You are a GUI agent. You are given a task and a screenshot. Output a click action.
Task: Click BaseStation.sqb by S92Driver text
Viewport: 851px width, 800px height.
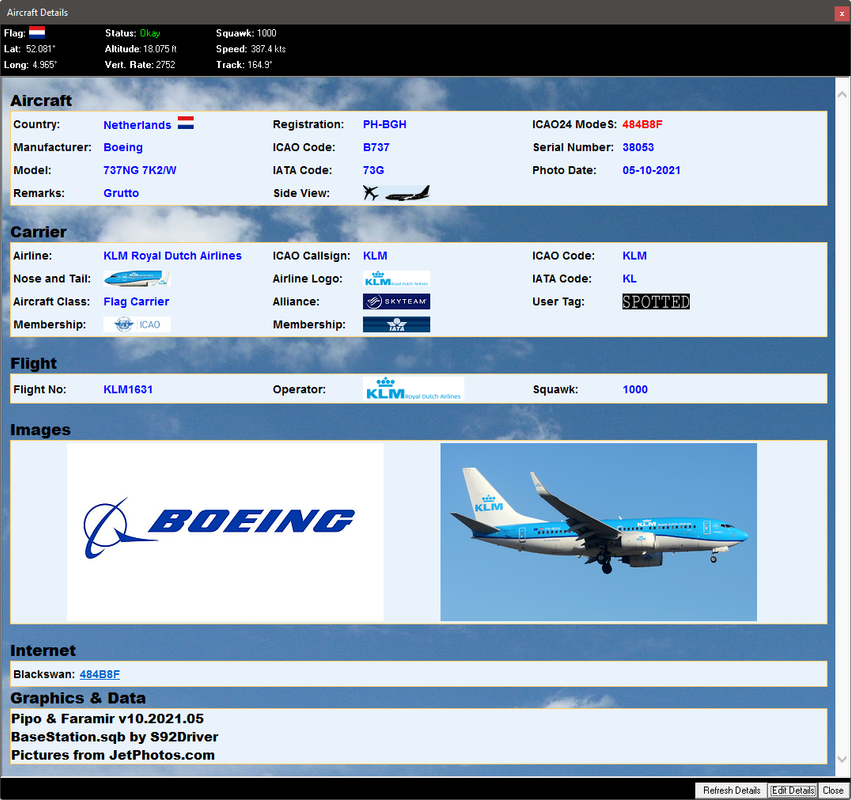115,736
